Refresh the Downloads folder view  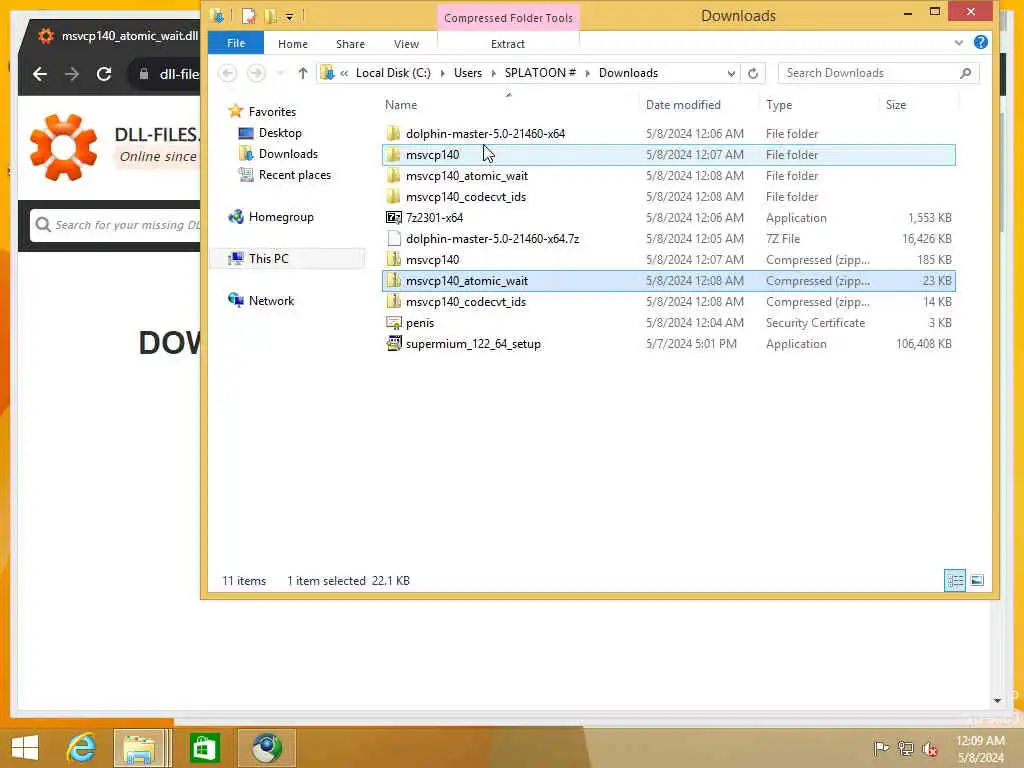pos(753,73)
